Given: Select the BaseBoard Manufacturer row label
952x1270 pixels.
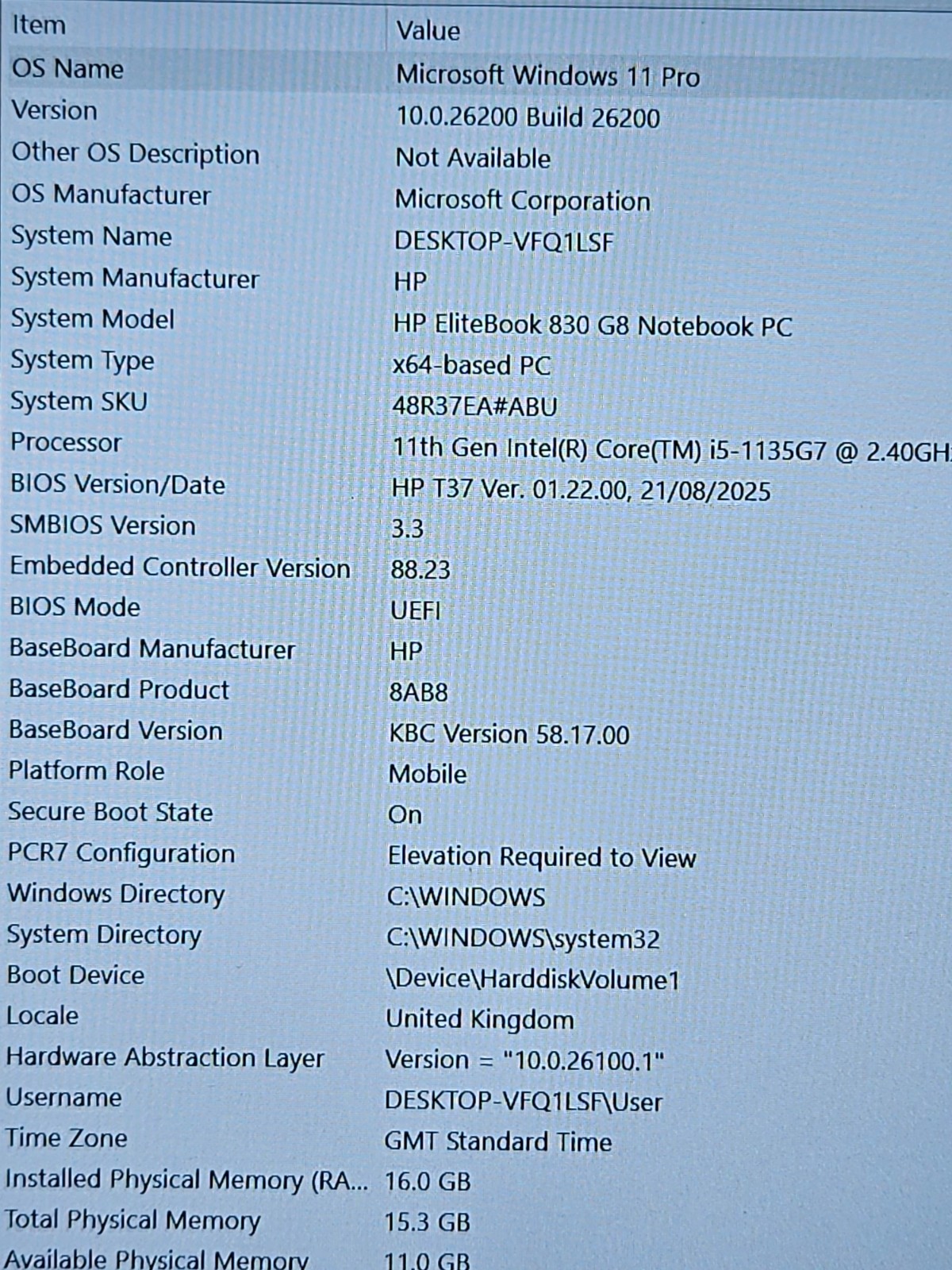Looking at the screenshot, I should 152,648.
